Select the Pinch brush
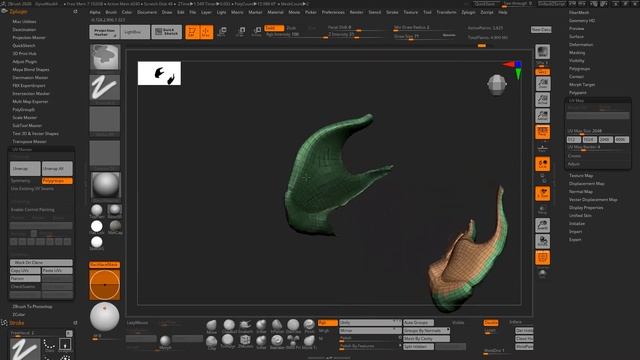Image resolution: width=640 pixels, height=360 pixels. [x=309, y=327]
